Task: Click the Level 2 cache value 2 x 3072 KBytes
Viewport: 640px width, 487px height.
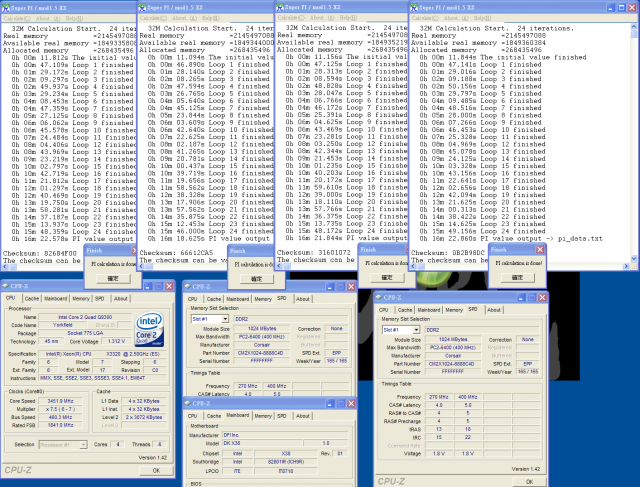Action: (x=144, y=417)
